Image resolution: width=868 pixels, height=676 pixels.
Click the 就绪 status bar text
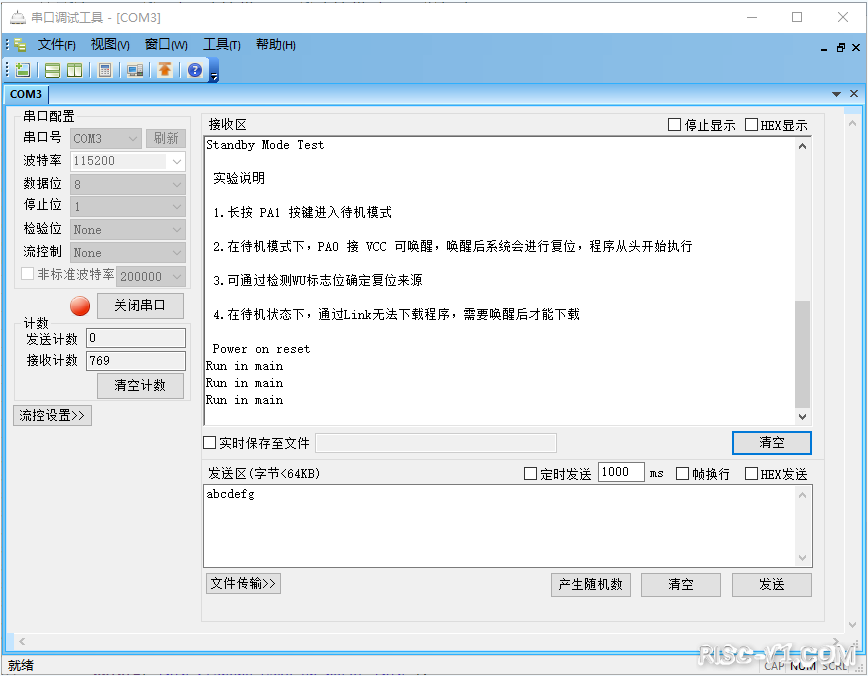point(21,665)
